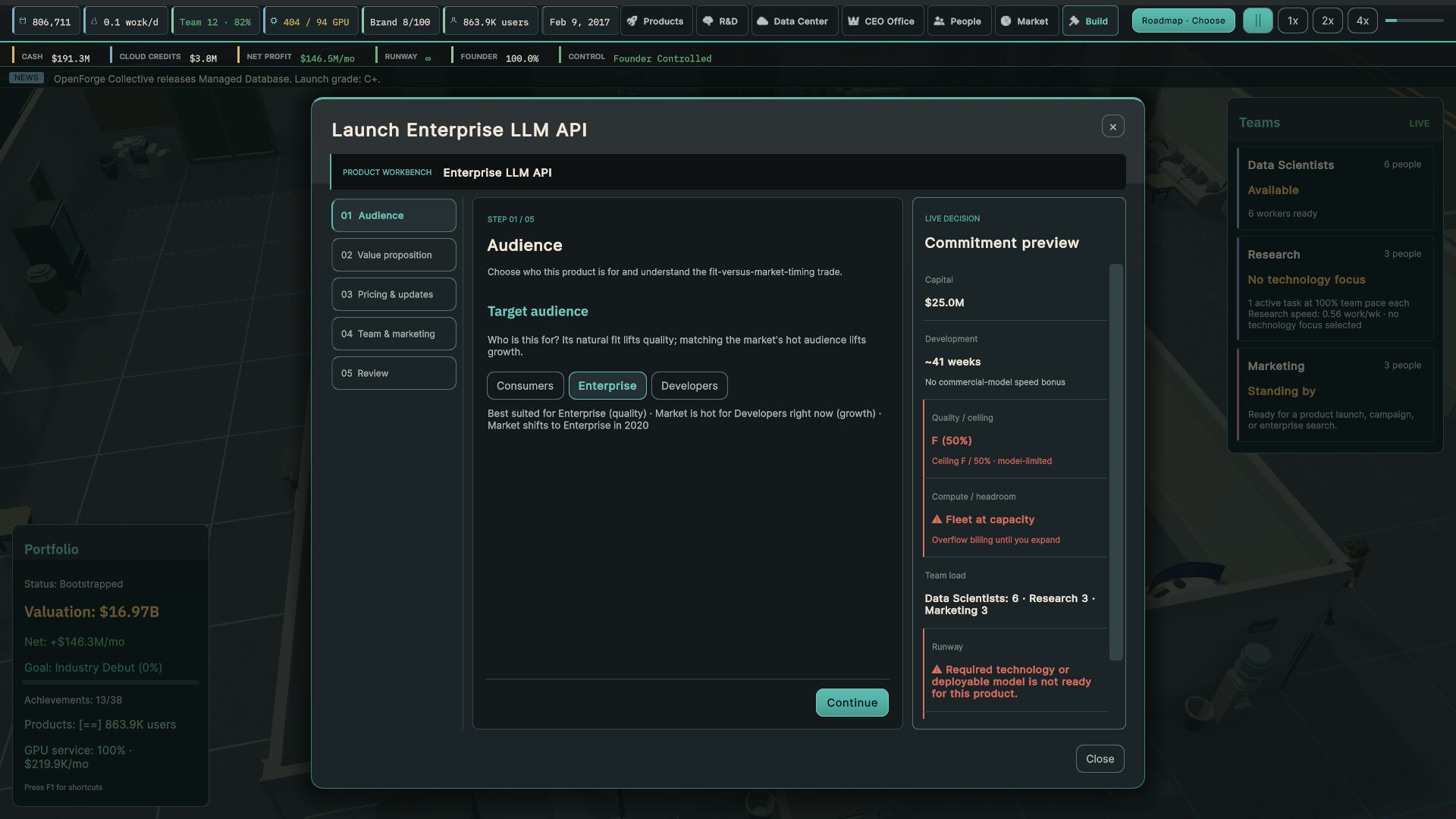Select Enterprise as target audience
This screenshot has width=1456, height=819.
point(607,385)
